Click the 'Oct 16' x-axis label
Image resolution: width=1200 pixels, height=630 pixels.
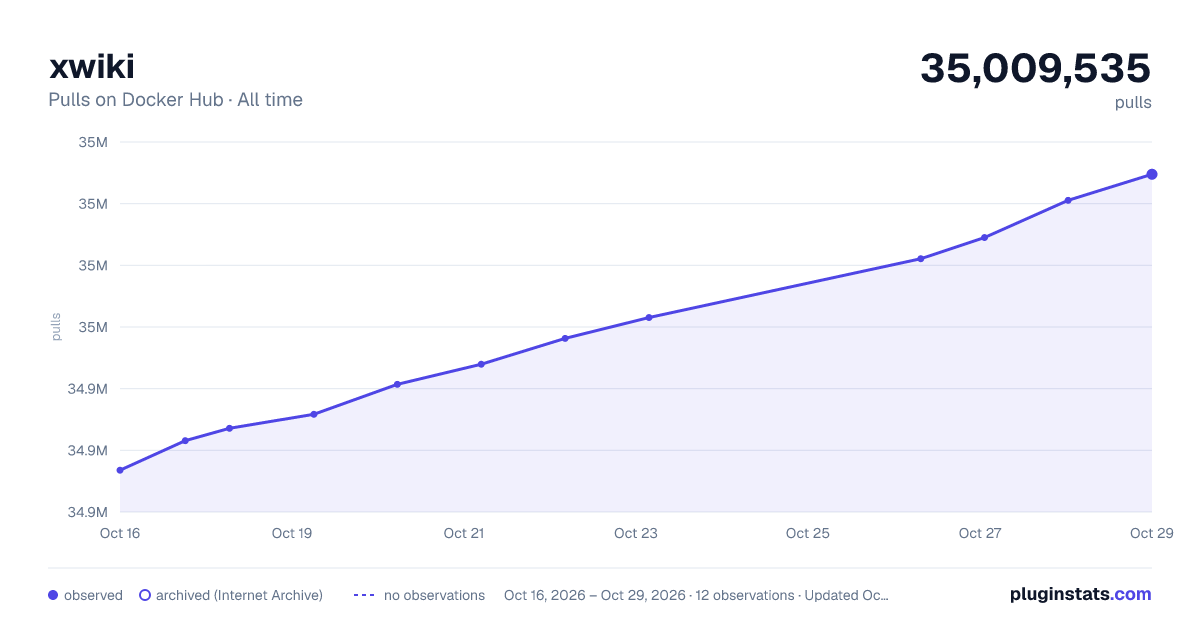point(120,533)
